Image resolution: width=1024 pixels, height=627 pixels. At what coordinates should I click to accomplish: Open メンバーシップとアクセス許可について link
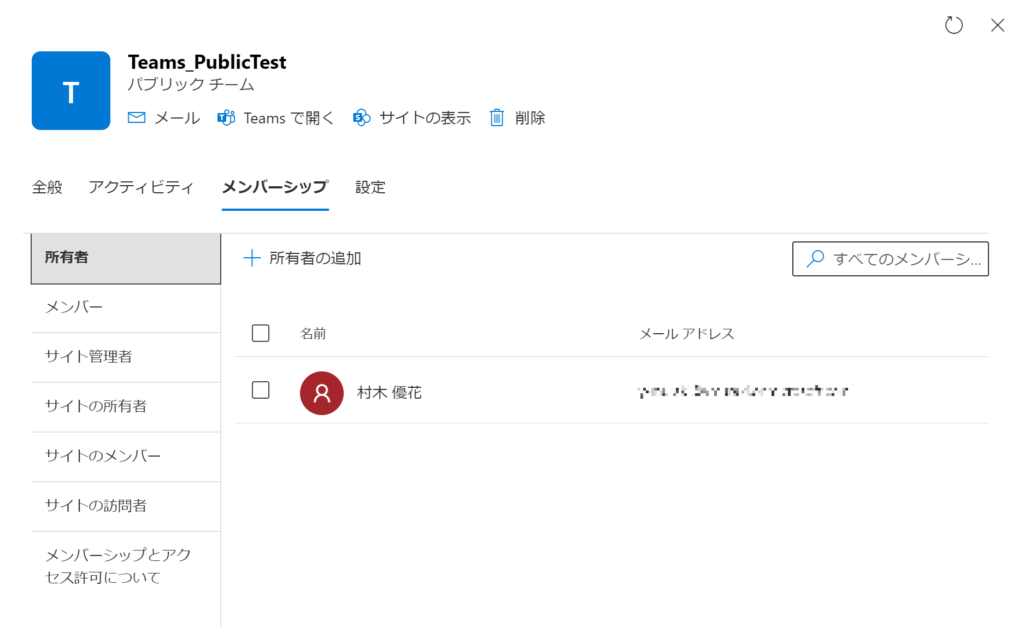tap(118, 566)
